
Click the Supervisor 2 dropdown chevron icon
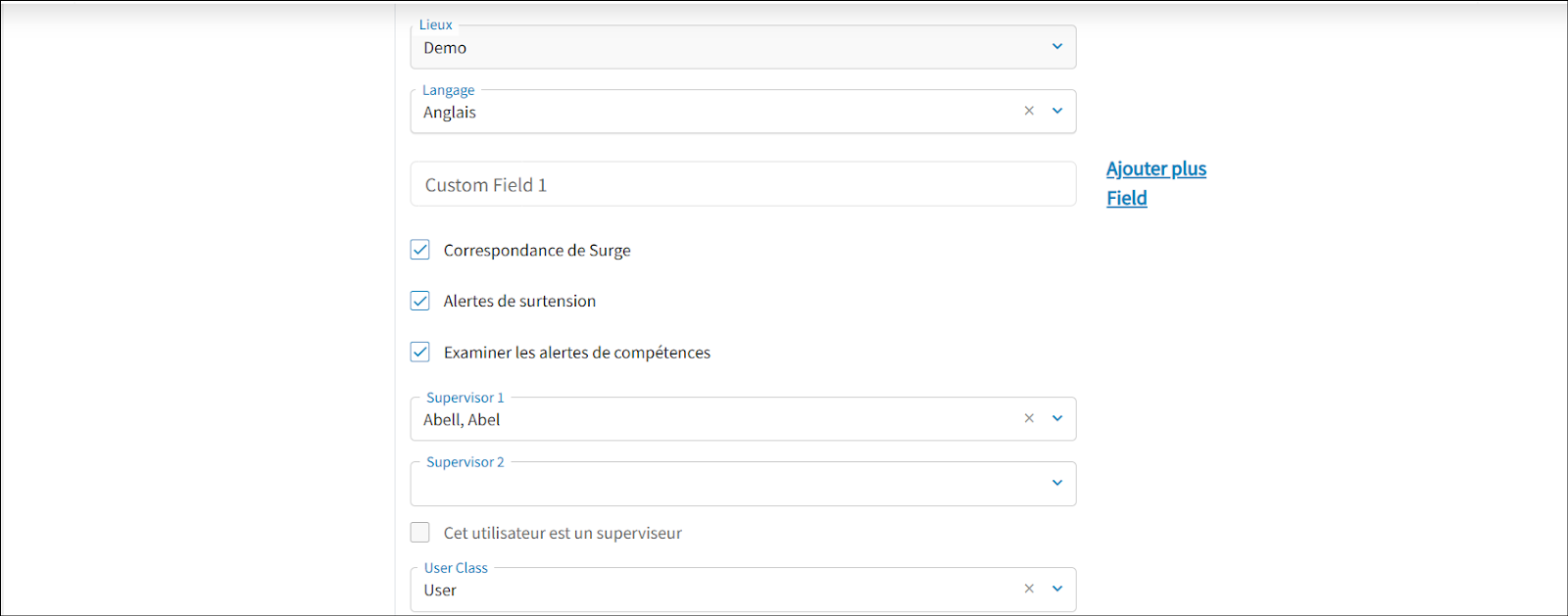tap(1056, 483)
